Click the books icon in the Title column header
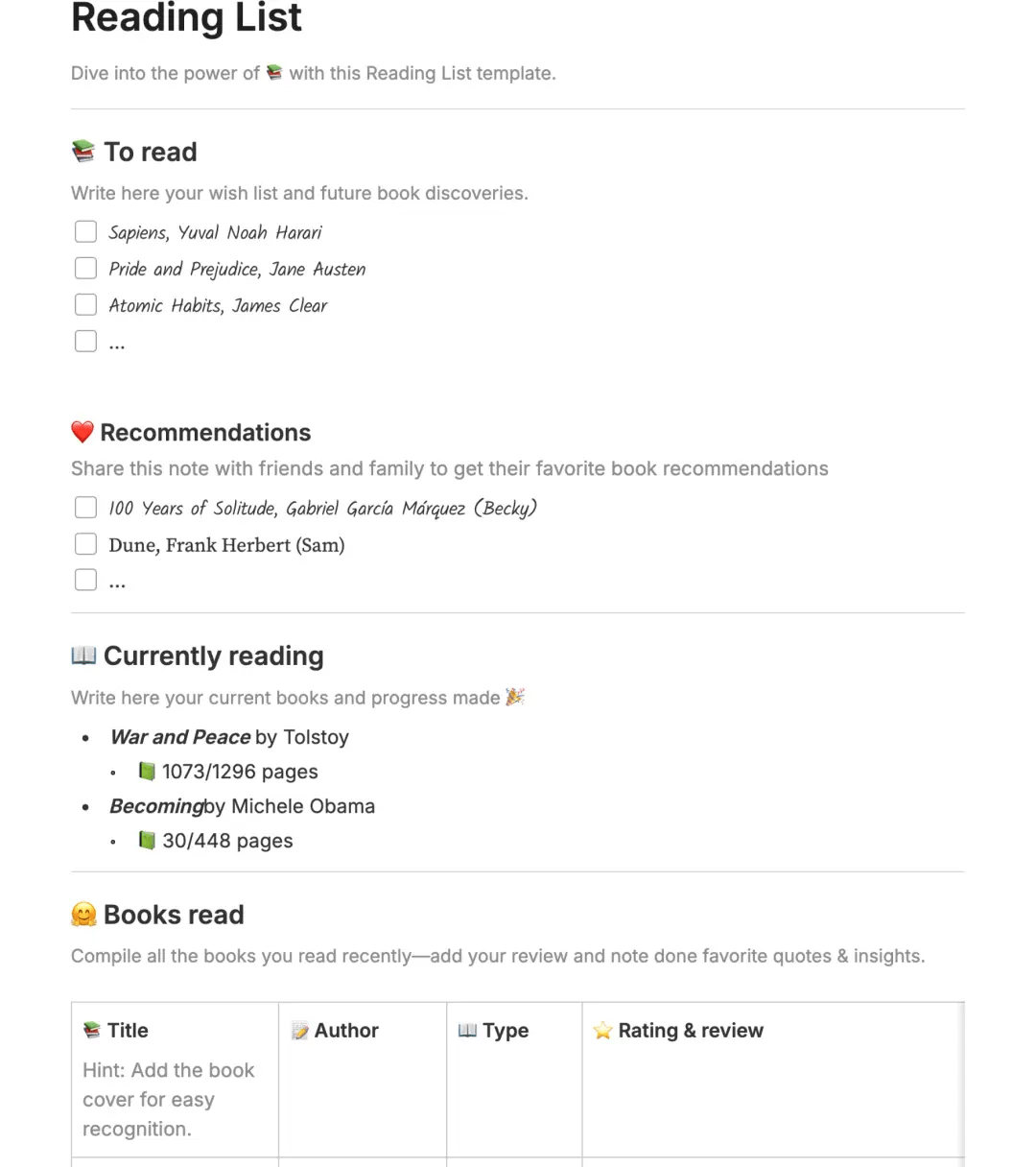The image size is (1036, 1167). [x=91, y=1030]
